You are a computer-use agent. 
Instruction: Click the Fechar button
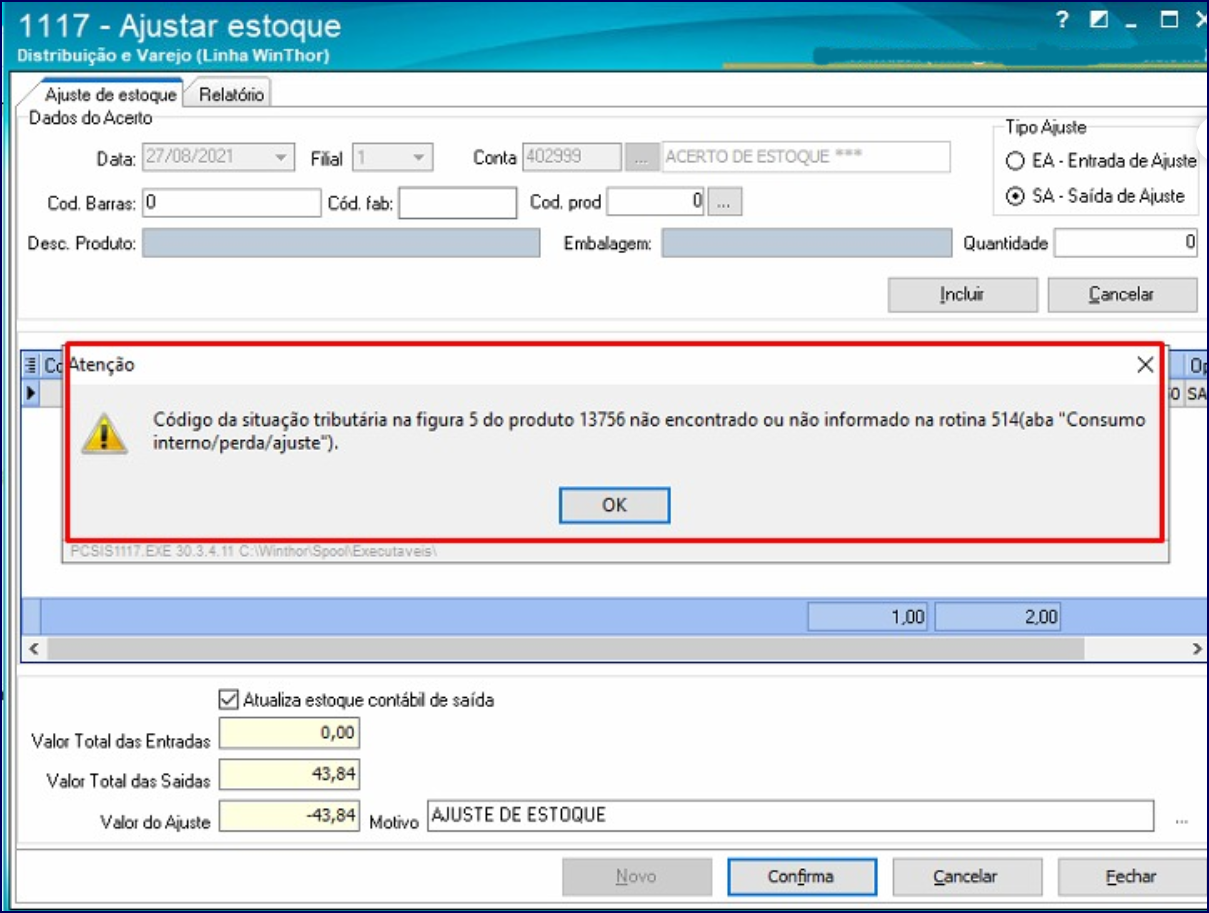click(1131, 877)
